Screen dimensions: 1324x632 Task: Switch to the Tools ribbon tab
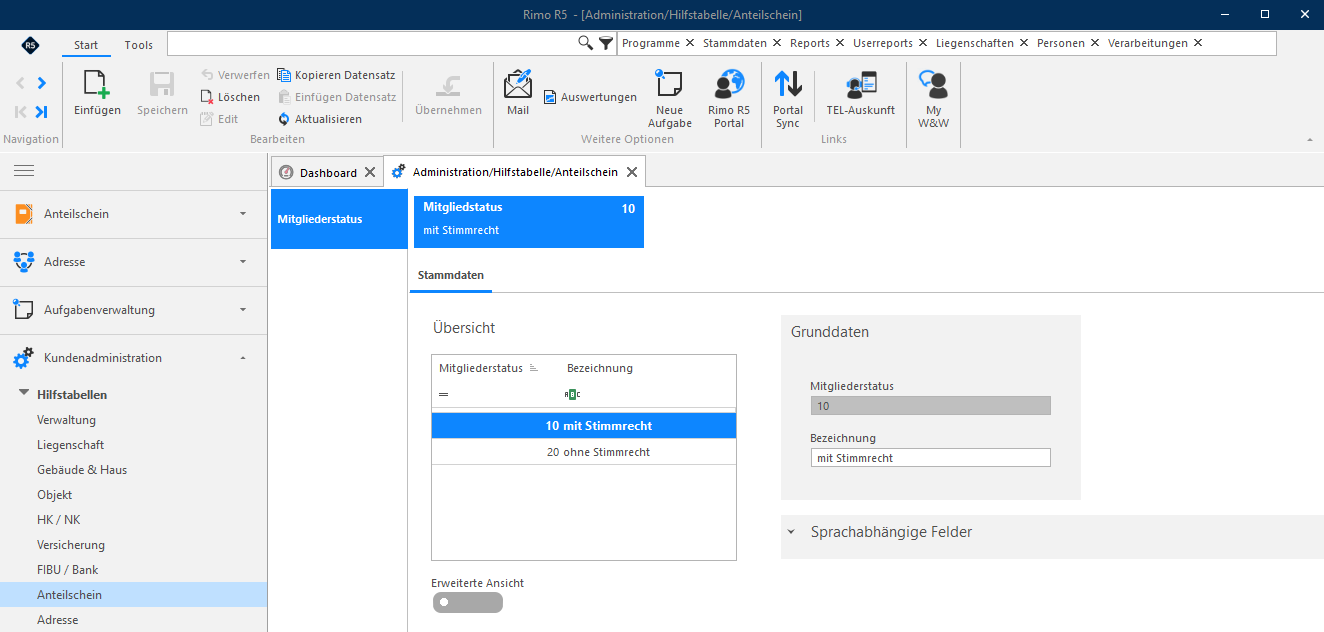[x=139, y=45]
